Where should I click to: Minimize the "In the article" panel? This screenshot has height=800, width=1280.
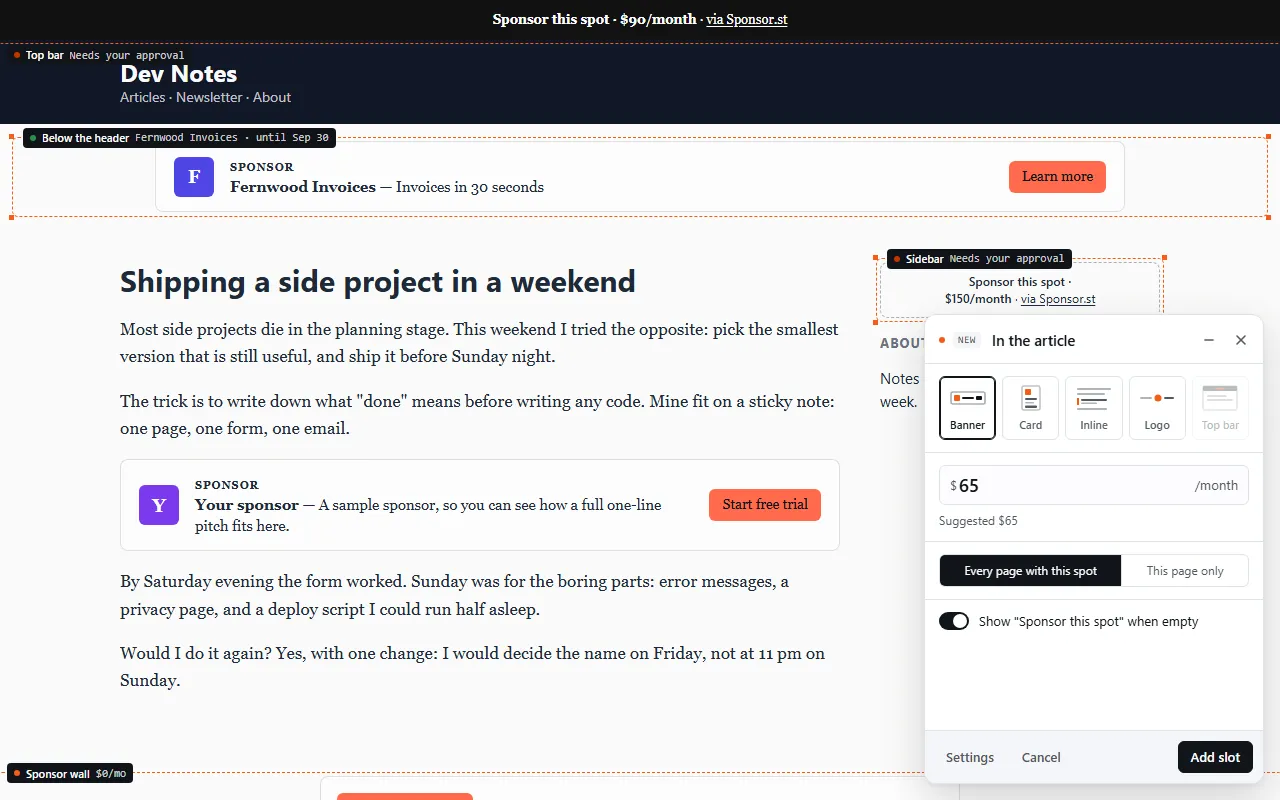coord(1209,340)
